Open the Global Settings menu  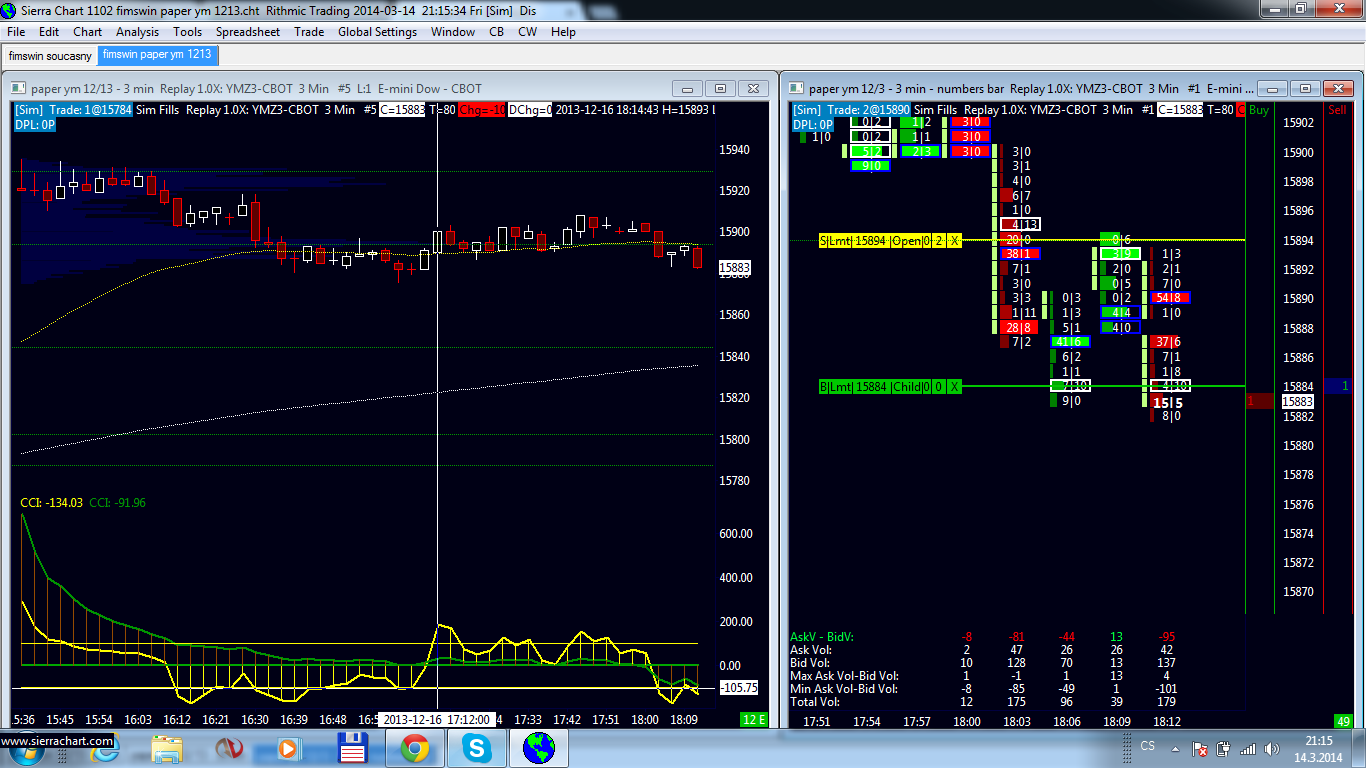click(x=377, y=32)
